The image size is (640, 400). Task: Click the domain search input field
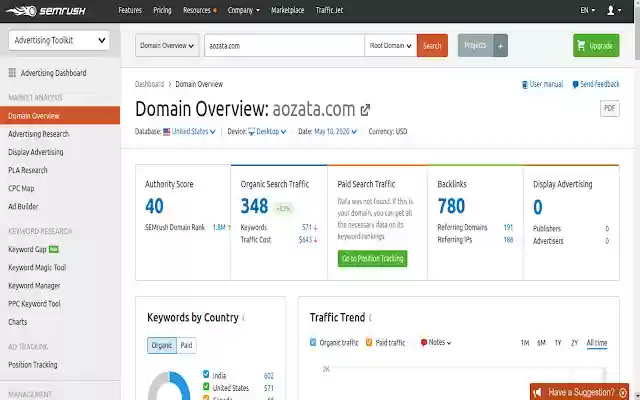point(283,46)
